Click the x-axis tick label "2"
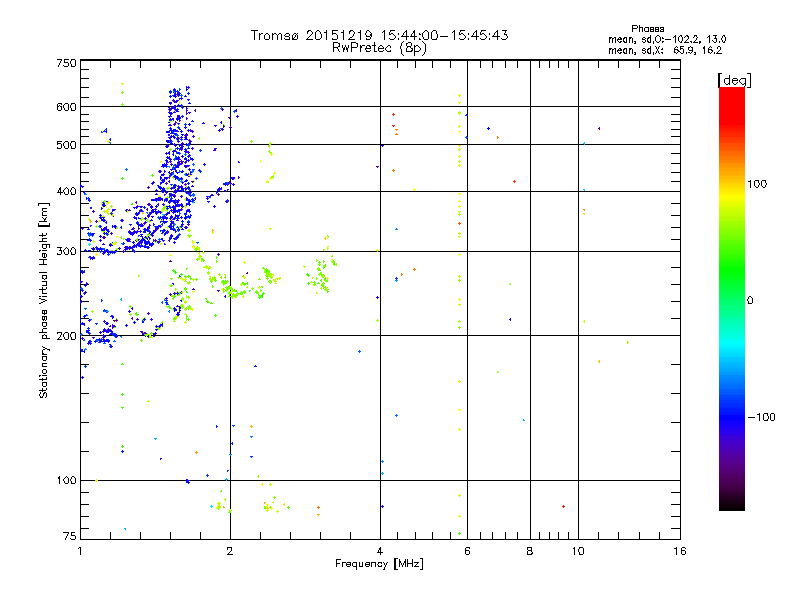This screenshot has width=800, height=600. tap(230, 551)
